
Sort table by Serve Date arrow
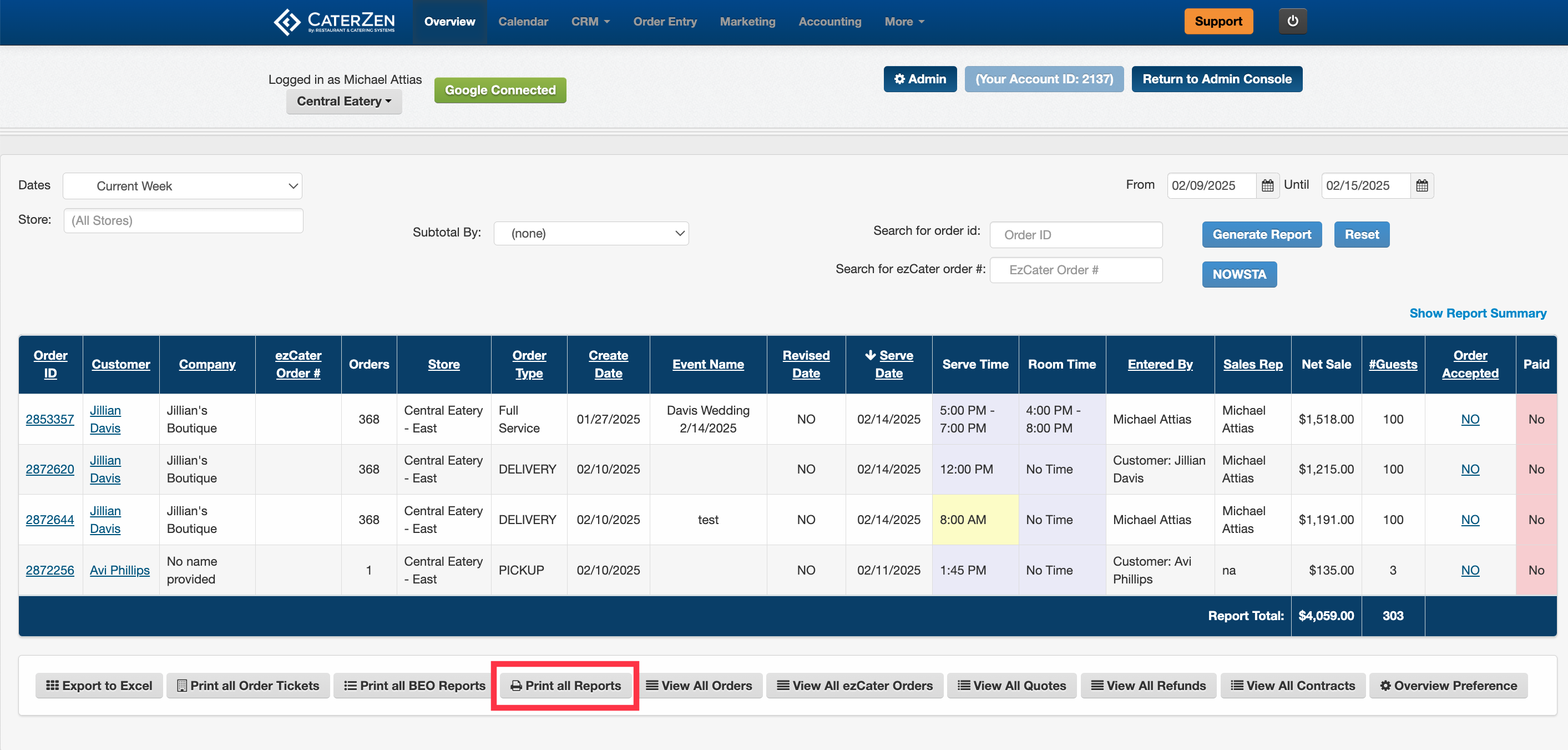[x=871, y=355]
